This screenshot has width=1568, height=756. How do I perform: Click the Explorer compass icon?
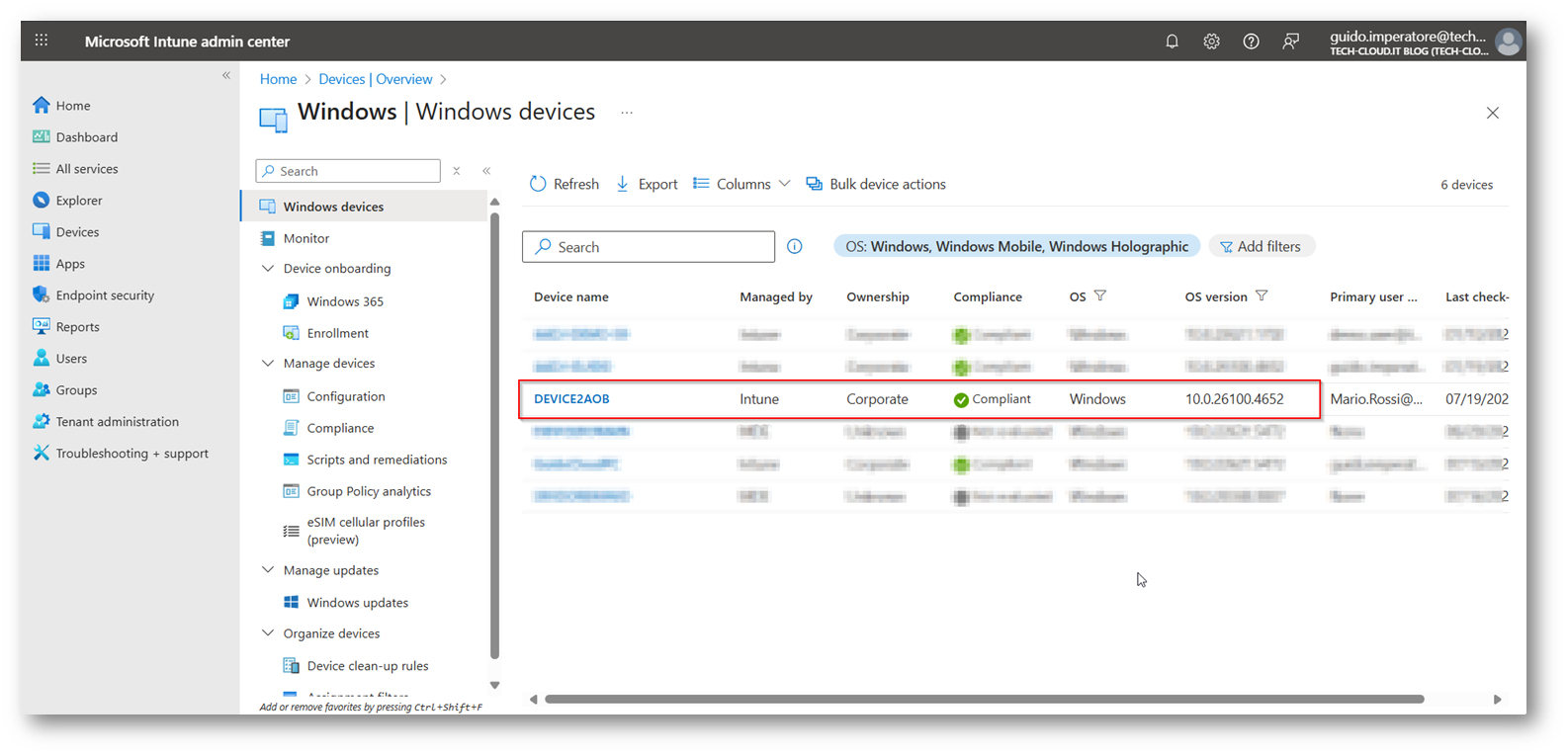point(41,200)
